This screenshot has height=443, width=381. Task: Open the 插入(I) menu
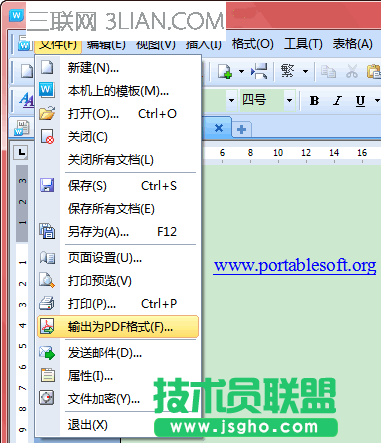[x=203, y=44]
